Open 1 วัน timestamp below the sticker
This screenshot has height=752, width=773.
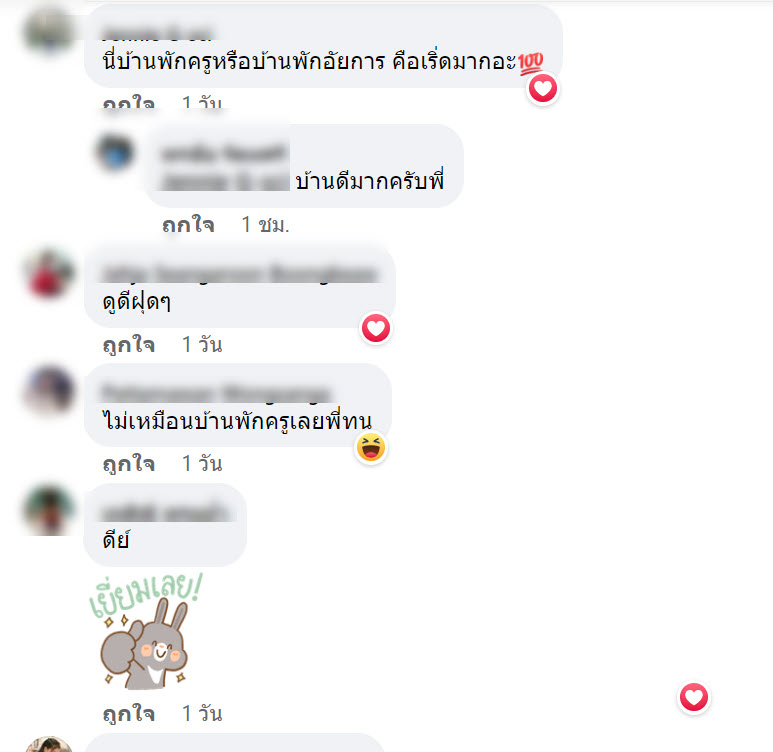[x=202, y=714]
